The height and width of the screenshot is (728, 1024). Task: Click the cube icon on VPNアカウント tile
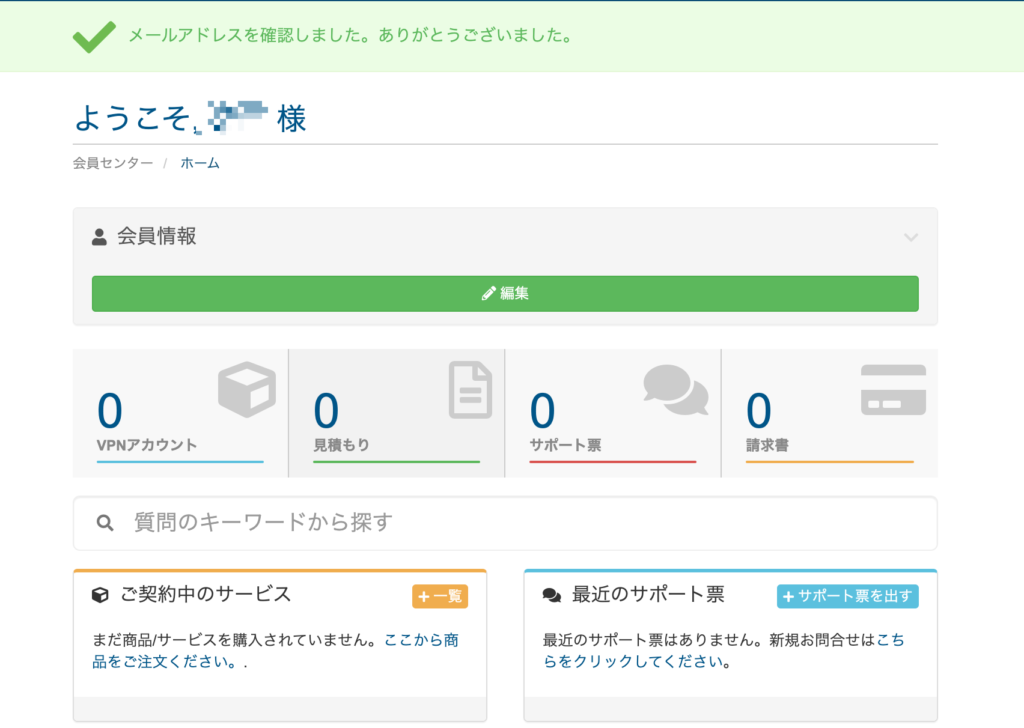point(246,389)
